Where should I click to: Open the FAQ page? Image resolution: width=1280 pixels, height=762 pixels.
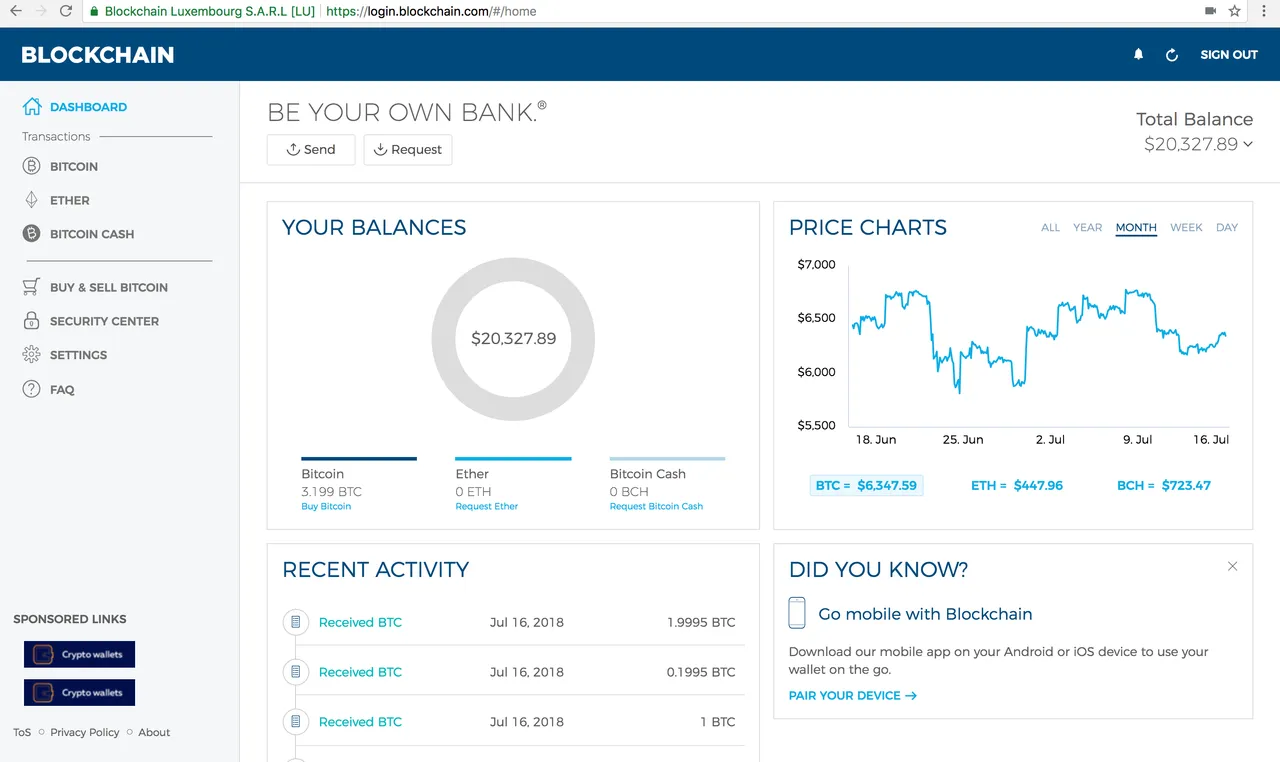pyautogui.click(x=62, y=390)
